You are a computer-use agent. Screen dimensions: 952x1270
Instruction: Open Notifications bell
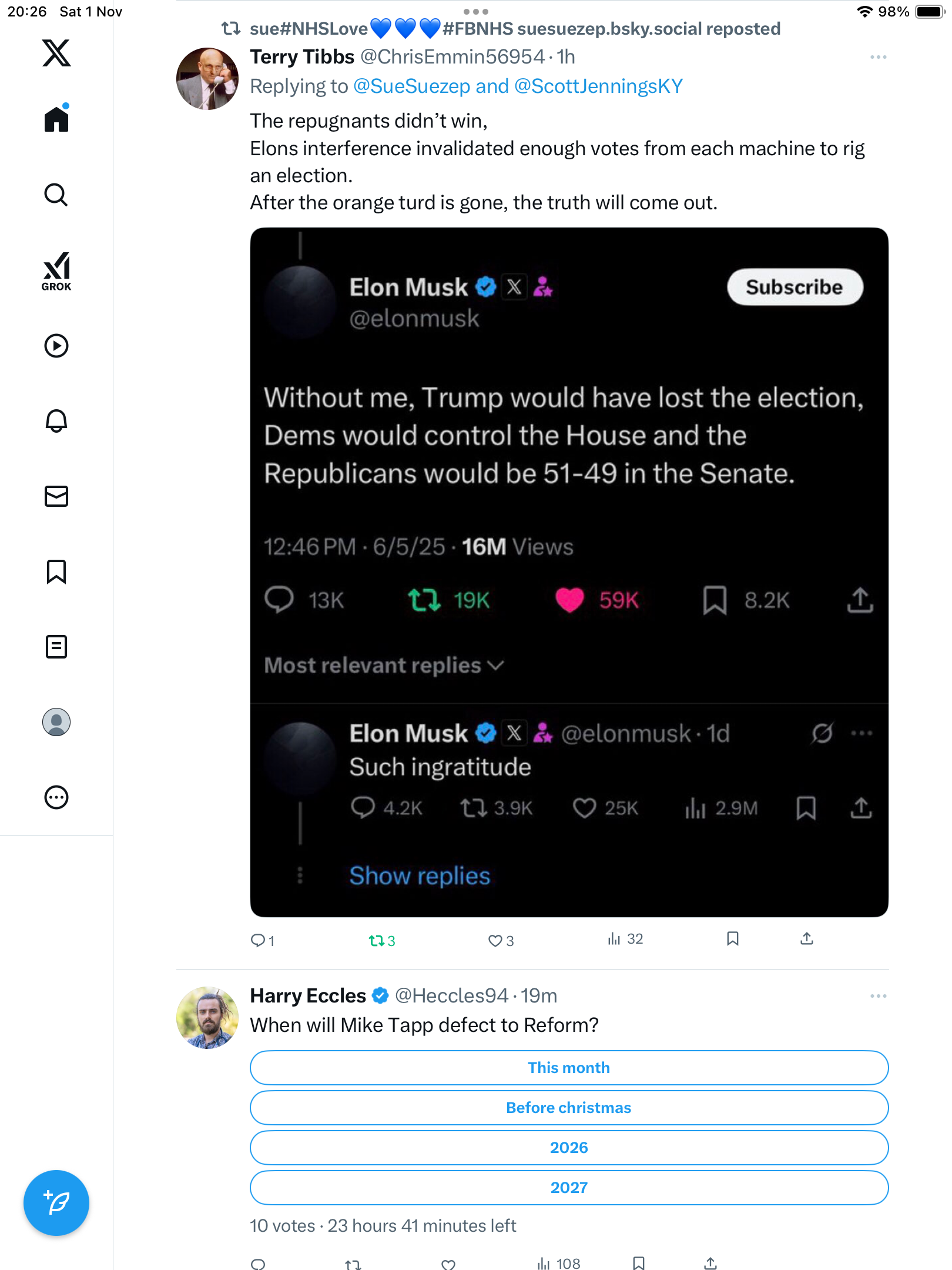[x=56, y=421]
